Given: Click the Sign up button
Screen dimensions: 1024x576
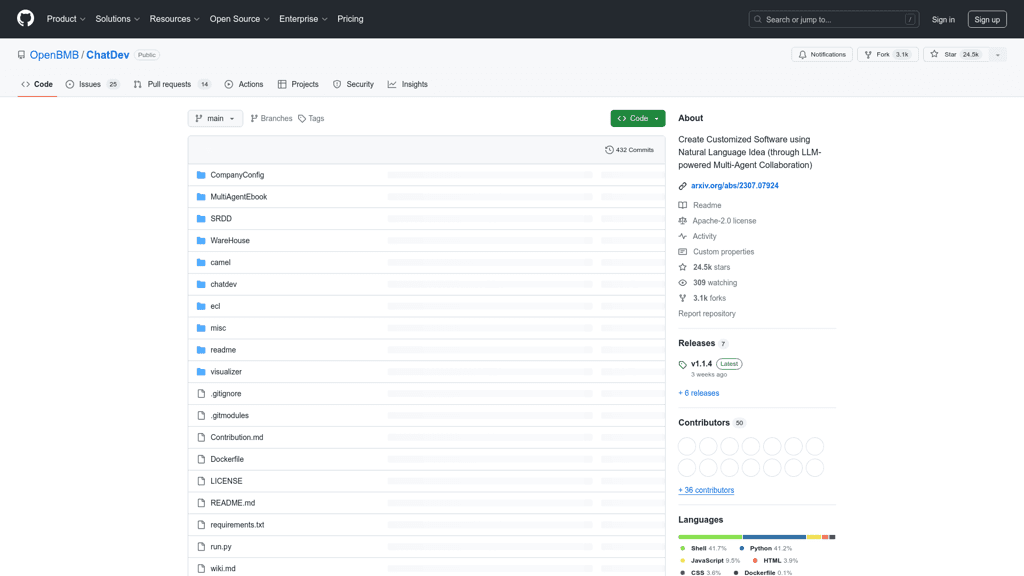Looking at the screenshot, I should [x=986, y=19].
